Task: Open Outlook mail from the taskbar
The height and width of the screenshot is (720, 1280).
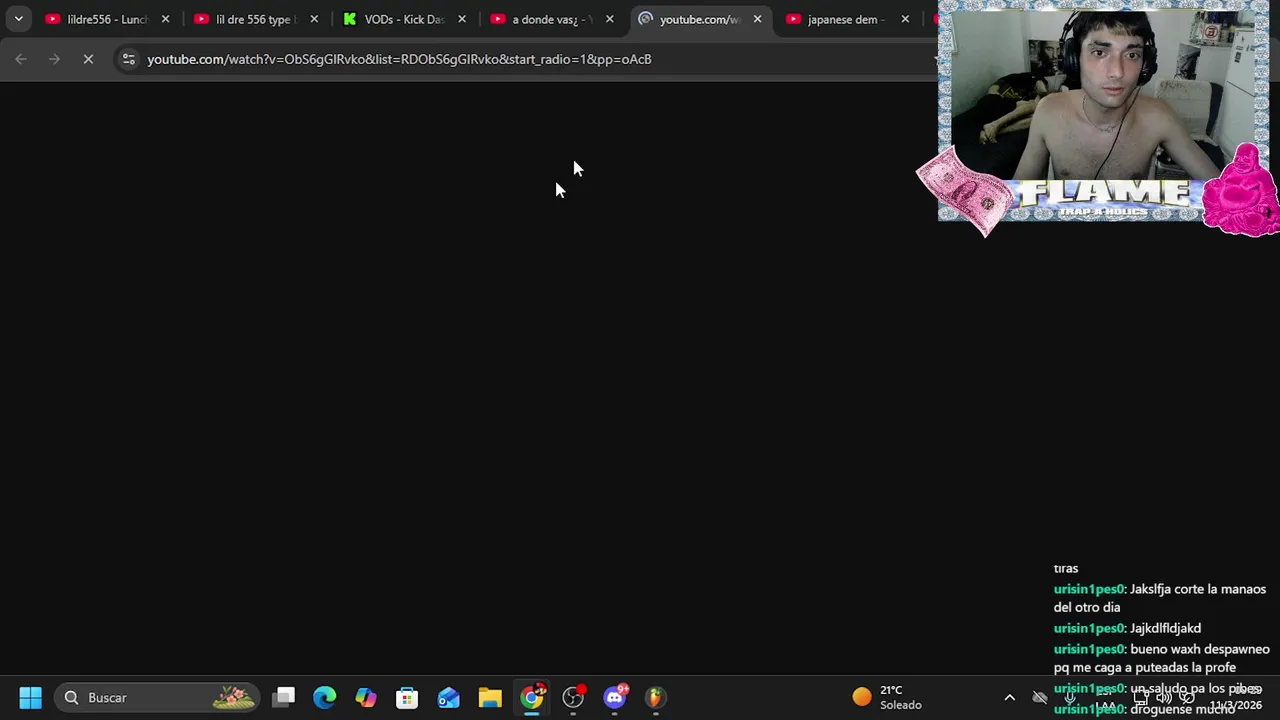Action: (448, 697)
